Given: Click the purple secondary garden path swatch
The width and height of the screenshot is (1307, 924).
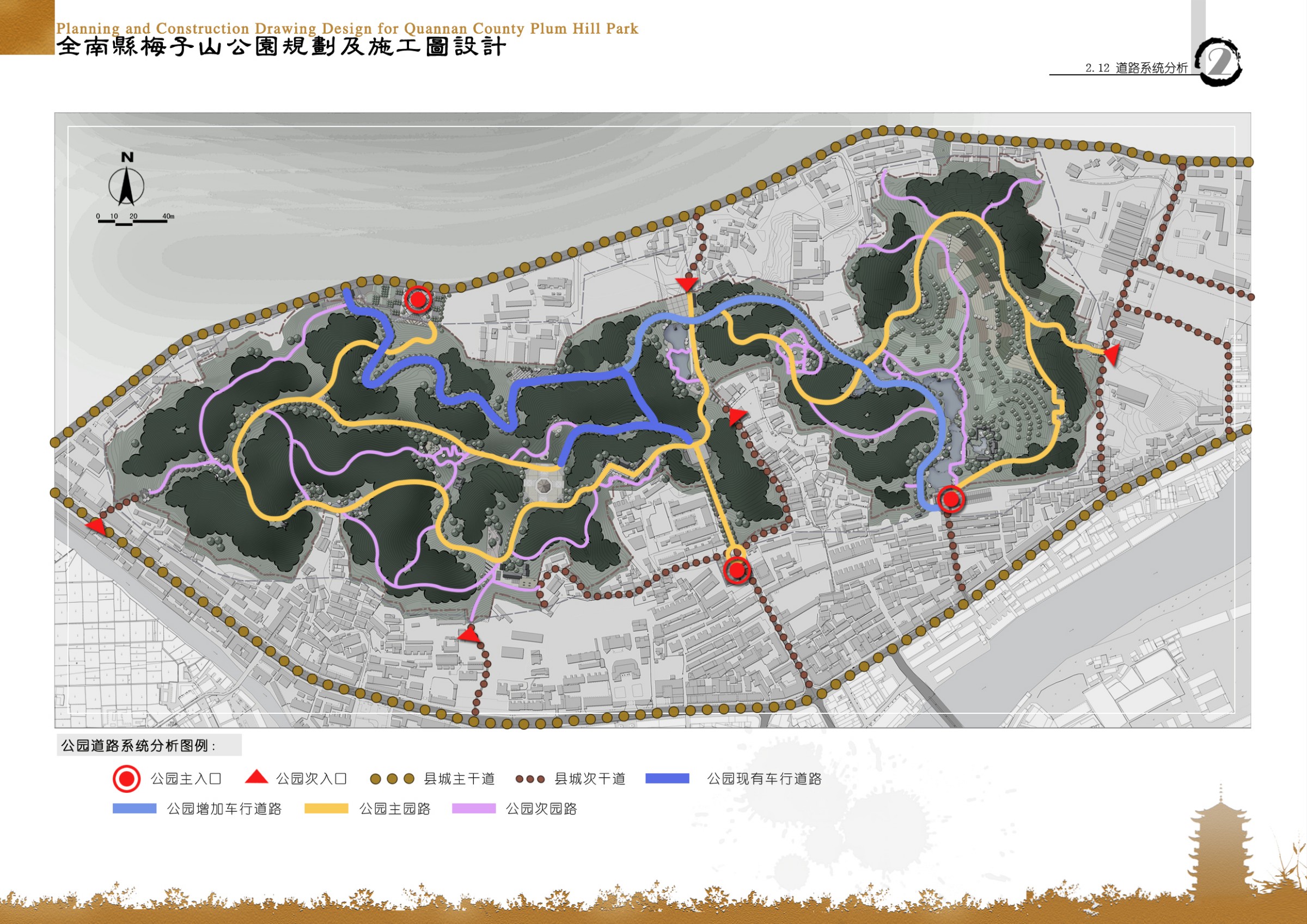Looking at the screenshot, I should (474, 809).
